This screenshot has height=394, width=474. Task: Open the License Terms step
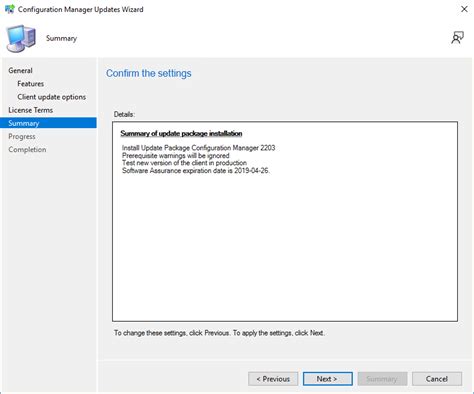[x=31, y=110]
